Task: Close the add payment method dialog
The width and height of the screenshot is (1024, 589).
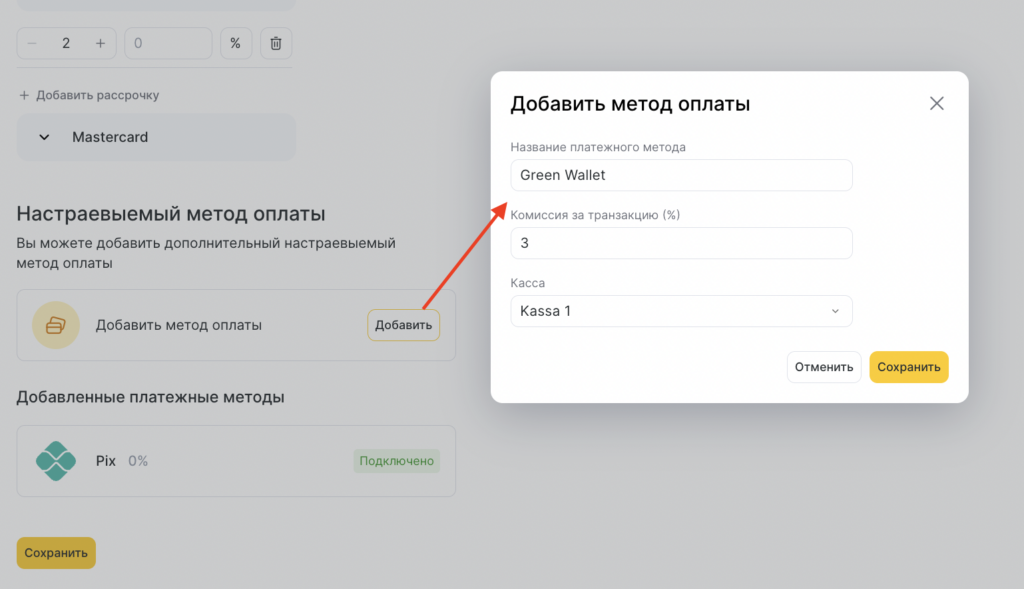Action: [x=936, y=104]
